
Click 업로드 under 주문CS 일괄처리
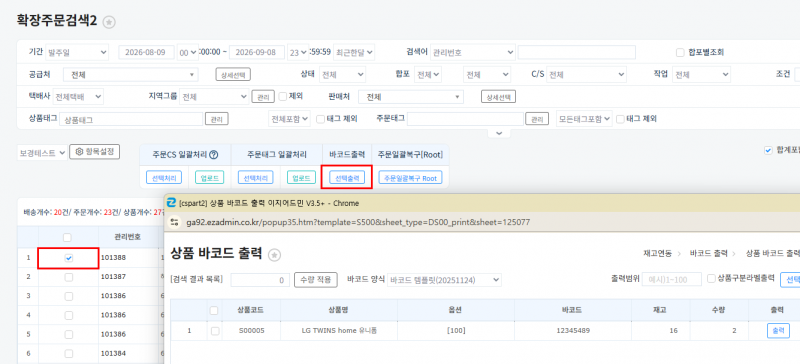pyautogui.click(x=210, y=178)
